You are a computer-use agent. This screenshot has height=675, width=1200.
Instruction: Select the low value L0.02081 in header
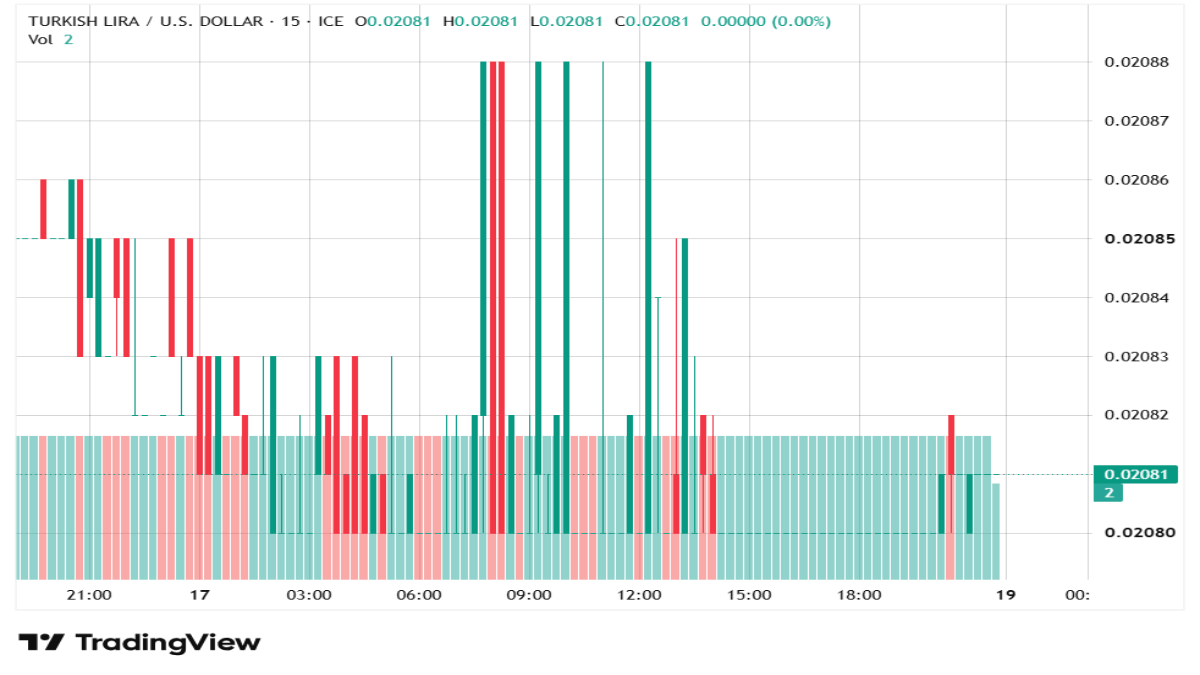(x=566, y=21)
